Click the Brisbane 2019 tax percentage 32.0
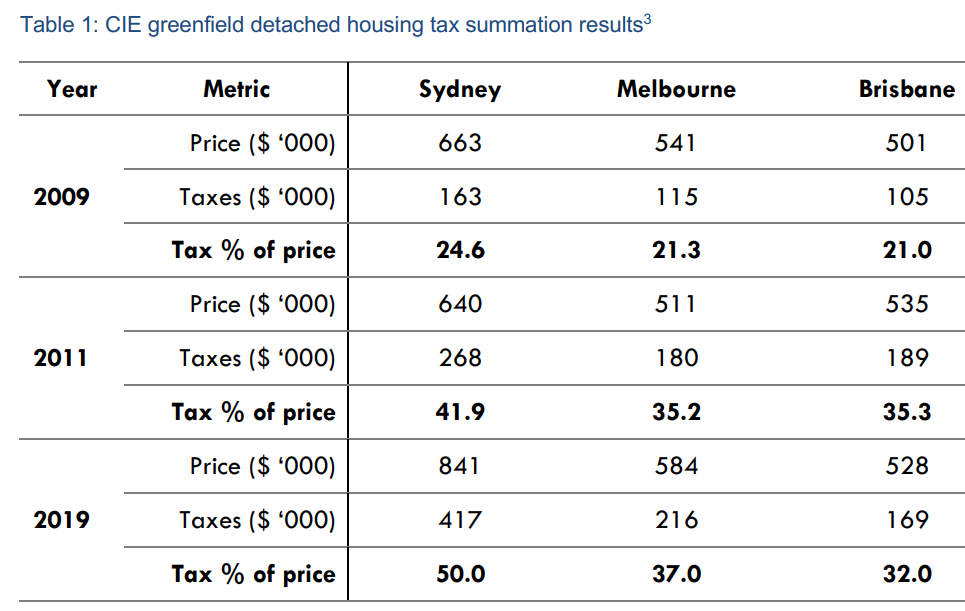The image size is (965, 611). tap(907, 574)
